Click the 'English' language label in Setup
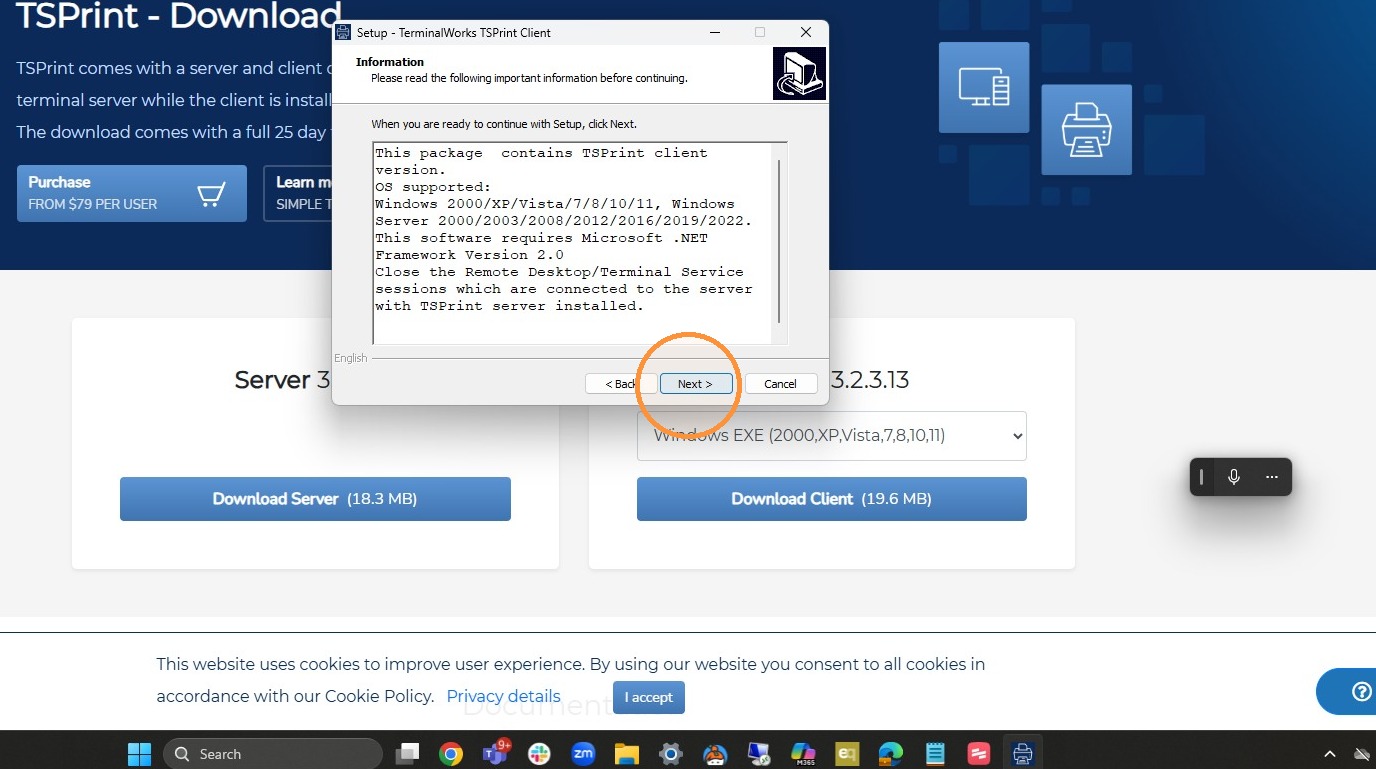 [351, 358]
